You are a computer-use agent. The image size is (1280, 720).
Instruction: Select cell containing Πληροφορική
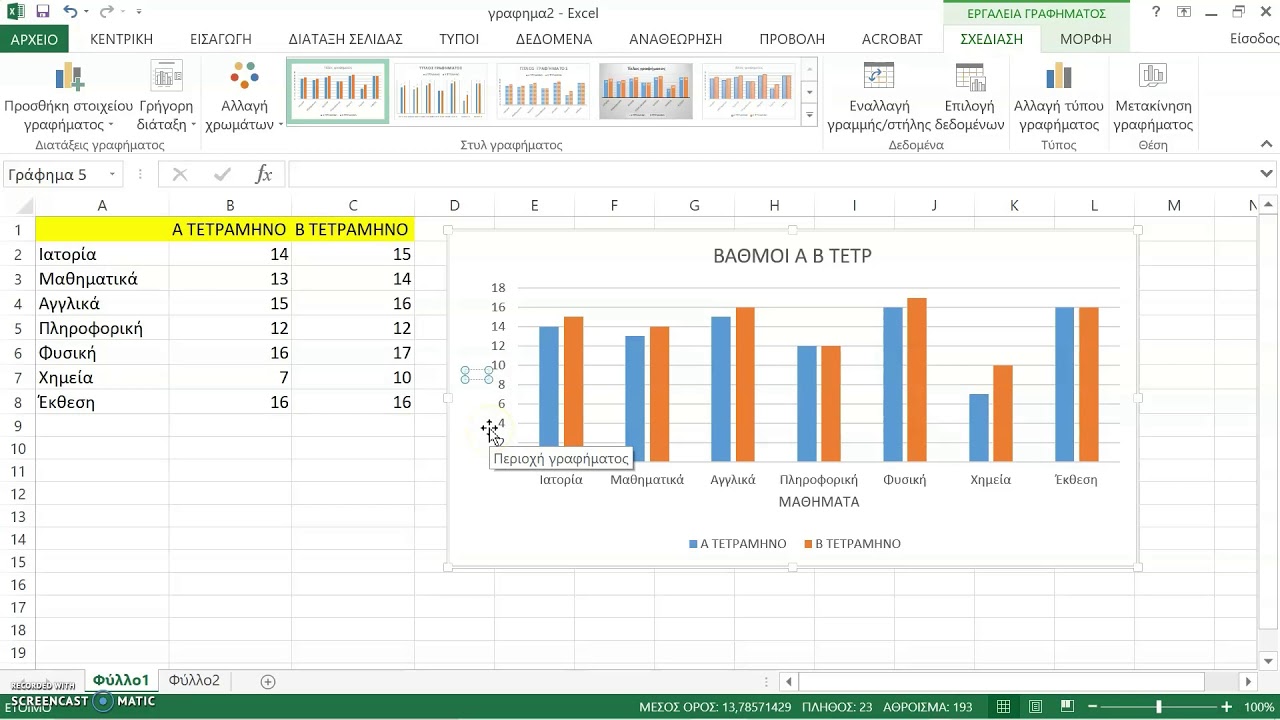coord(102,328)
